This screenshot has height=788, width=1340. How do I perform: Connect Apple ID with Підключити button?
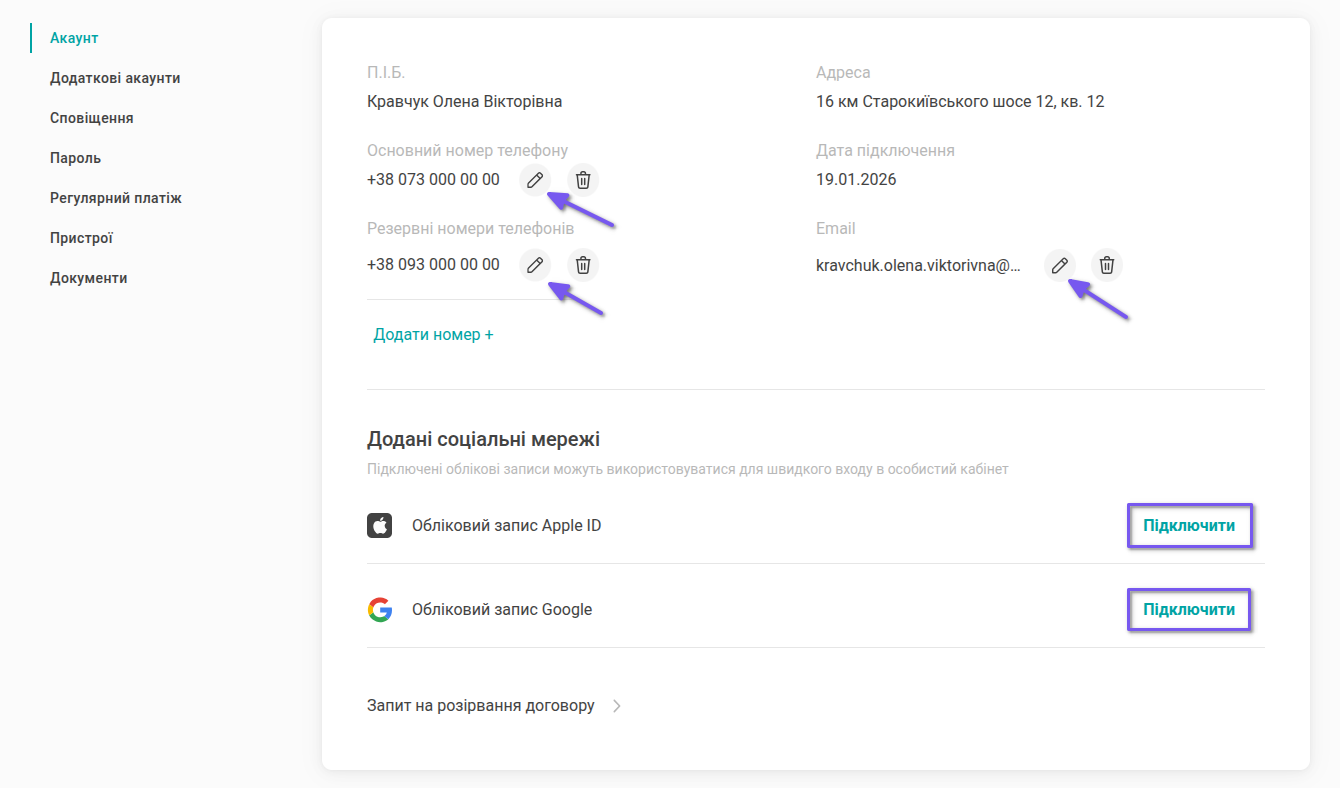(1189, 525)
